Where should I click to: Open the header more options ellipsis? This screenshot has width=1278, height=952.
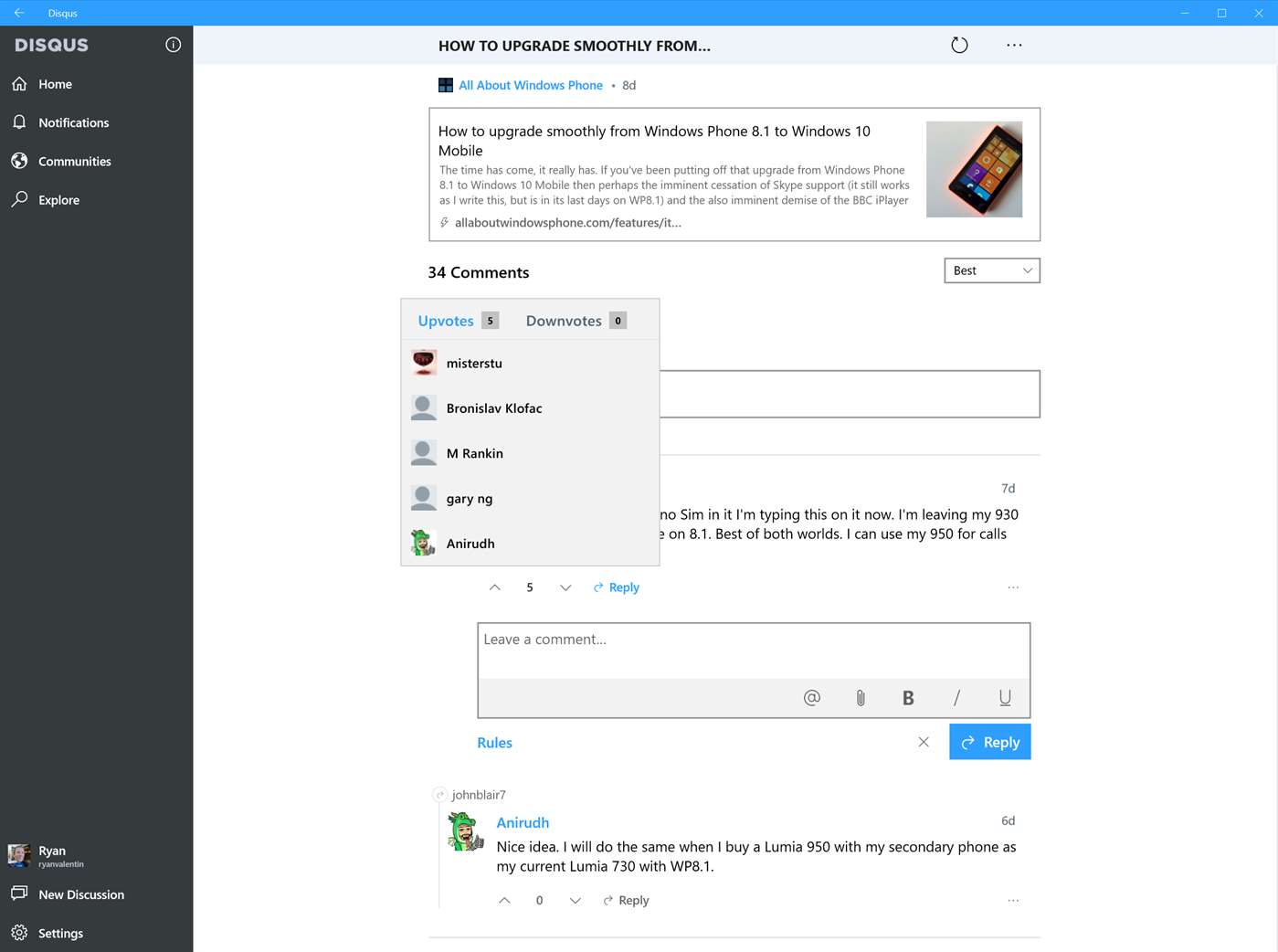coord(1014,45)
